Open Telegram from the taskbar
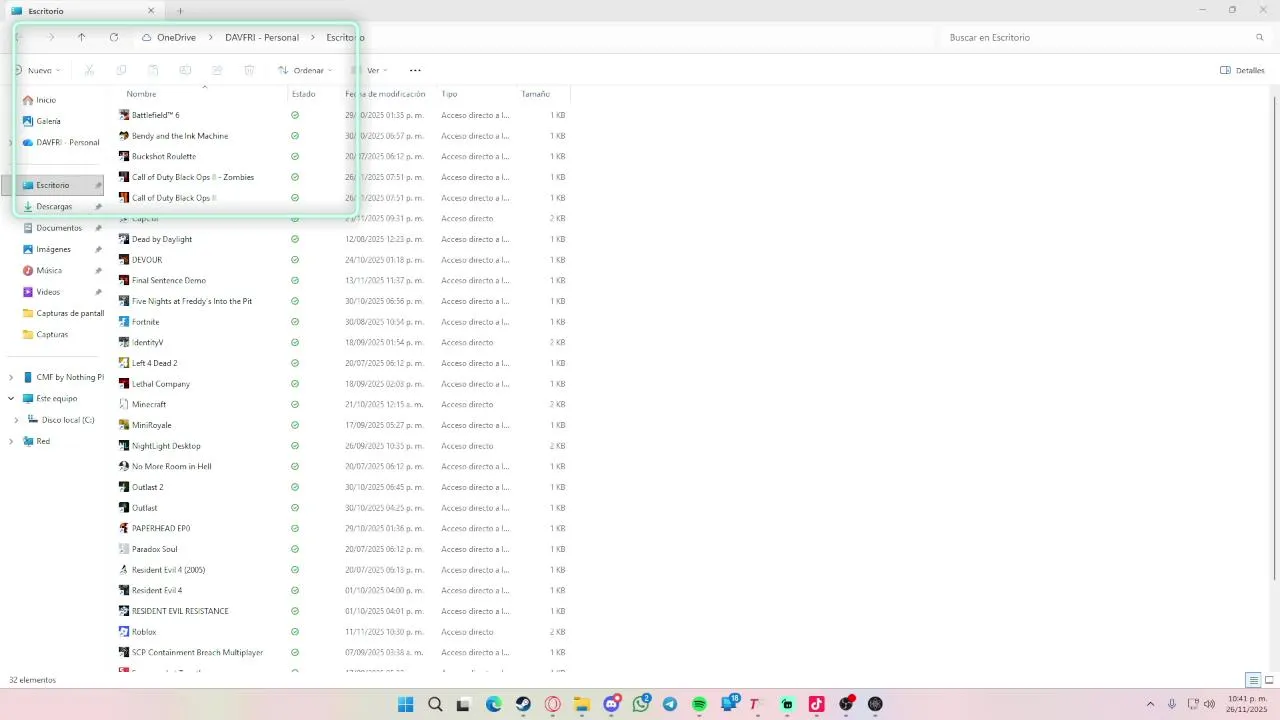 (670, 704)
